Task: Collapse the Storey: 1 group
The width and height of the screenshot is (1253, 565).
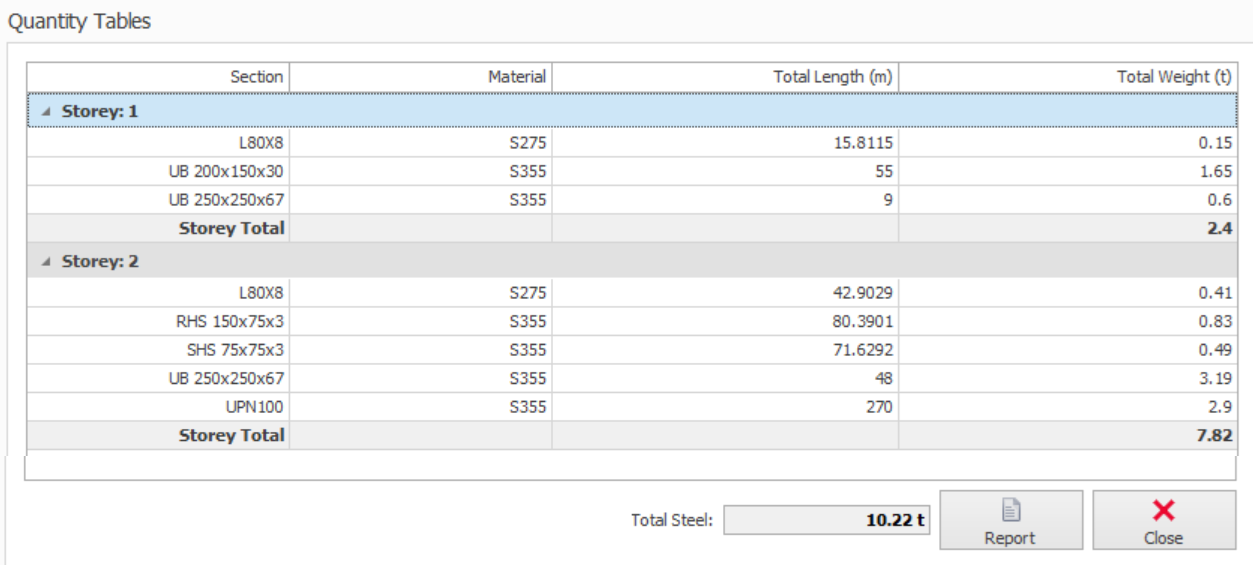Action: [x=46, y=112]
